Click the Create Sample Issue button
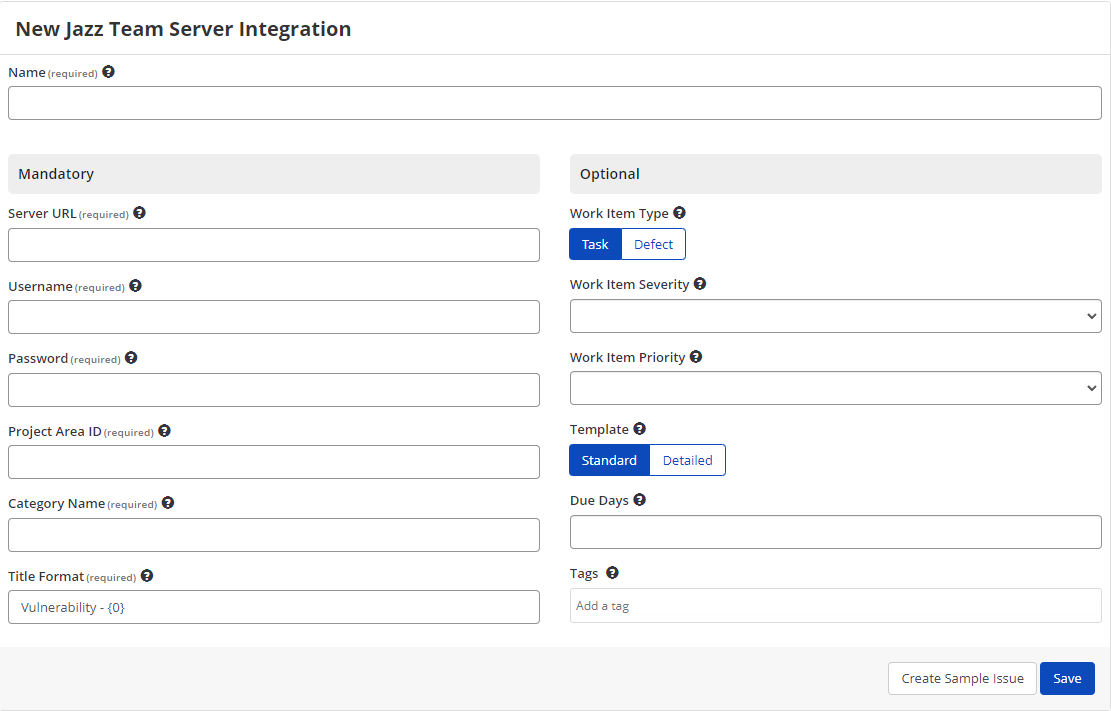Image resolution: width=1111 pixels, height=711 pixels. pos(962,678)
